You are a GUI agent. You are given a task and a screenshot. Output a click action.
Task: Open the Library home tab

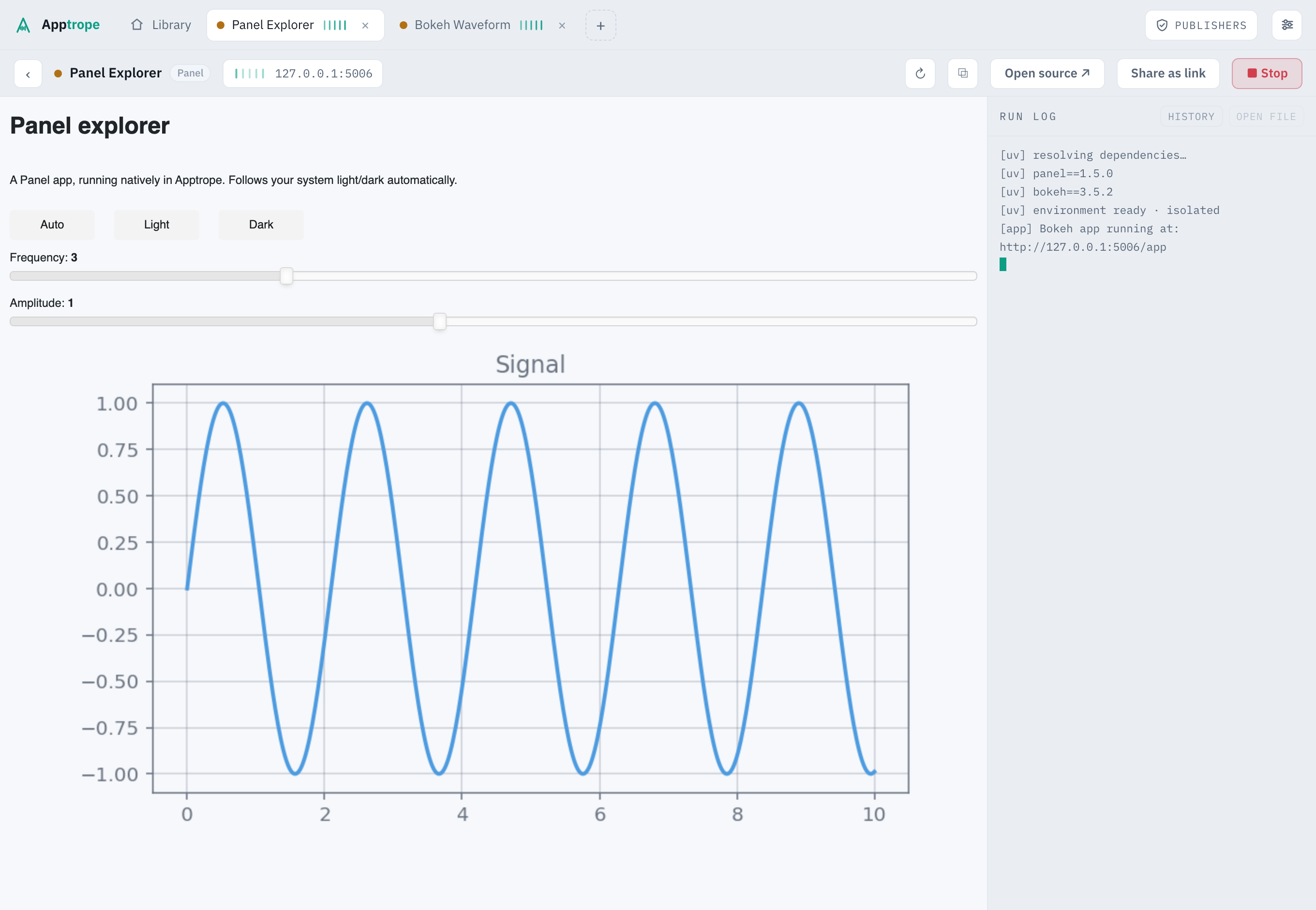(x=161, y=25)
